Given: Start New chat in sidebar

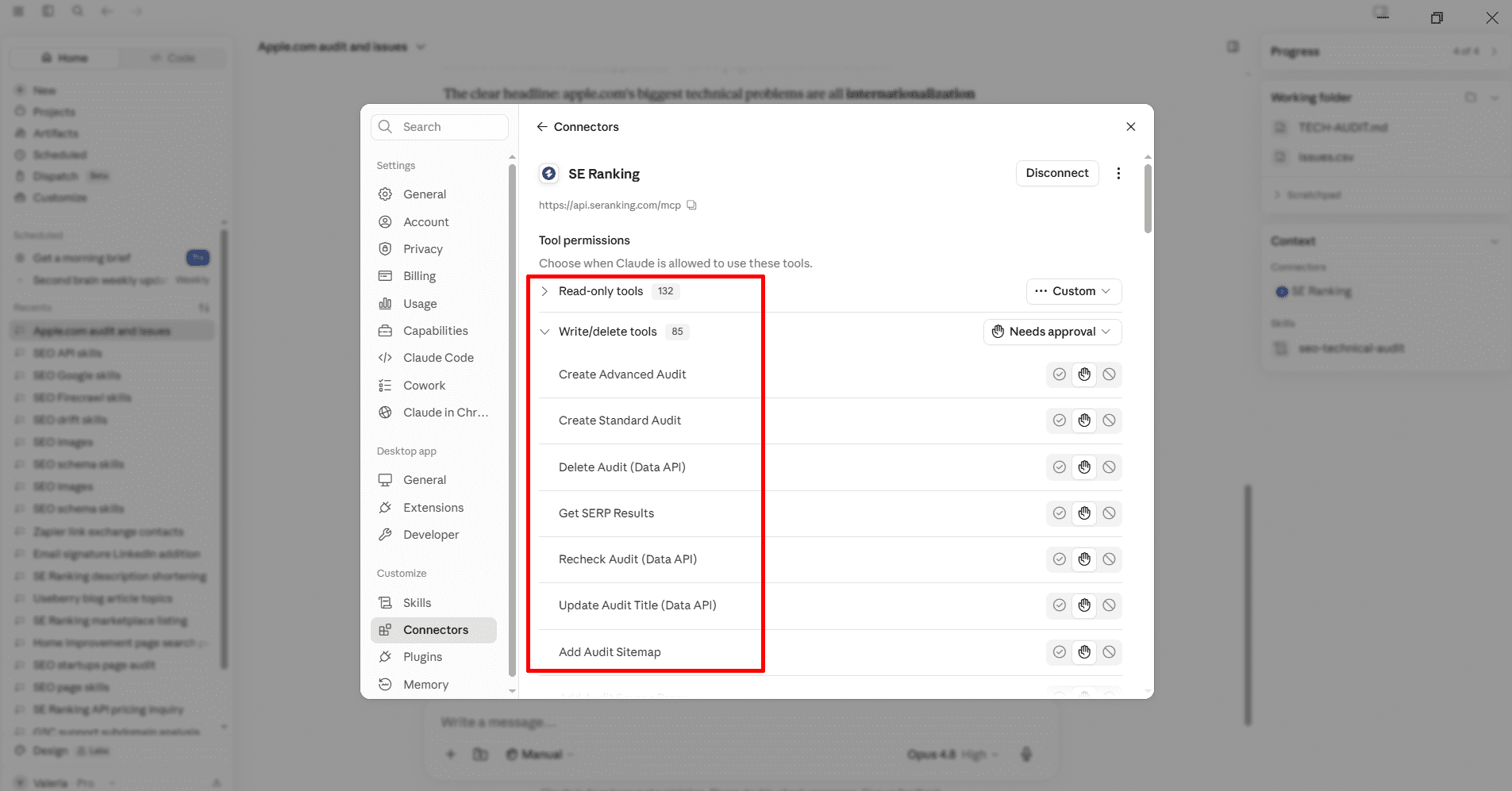Looking at the screenshot, I should click(x=44, y=90).
